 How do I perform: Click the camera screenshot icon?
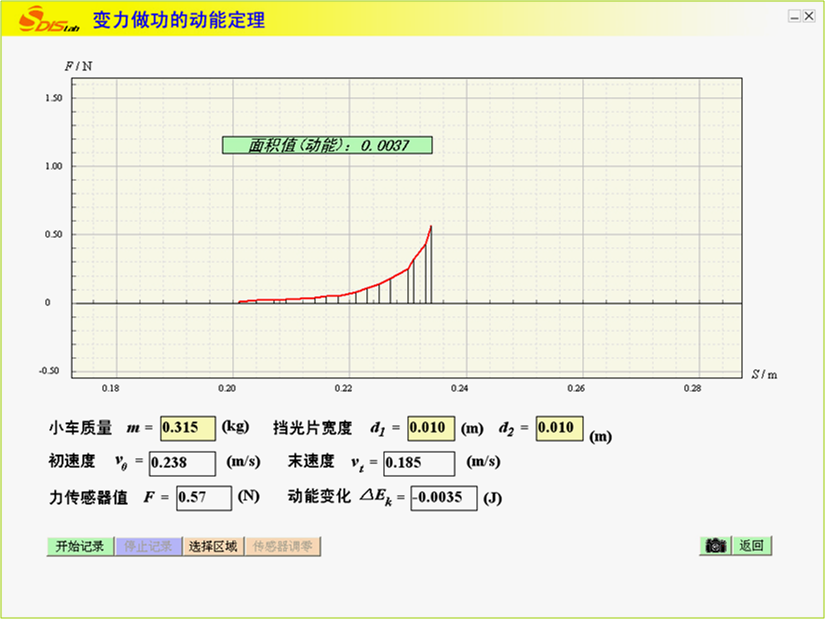[714, 546]
